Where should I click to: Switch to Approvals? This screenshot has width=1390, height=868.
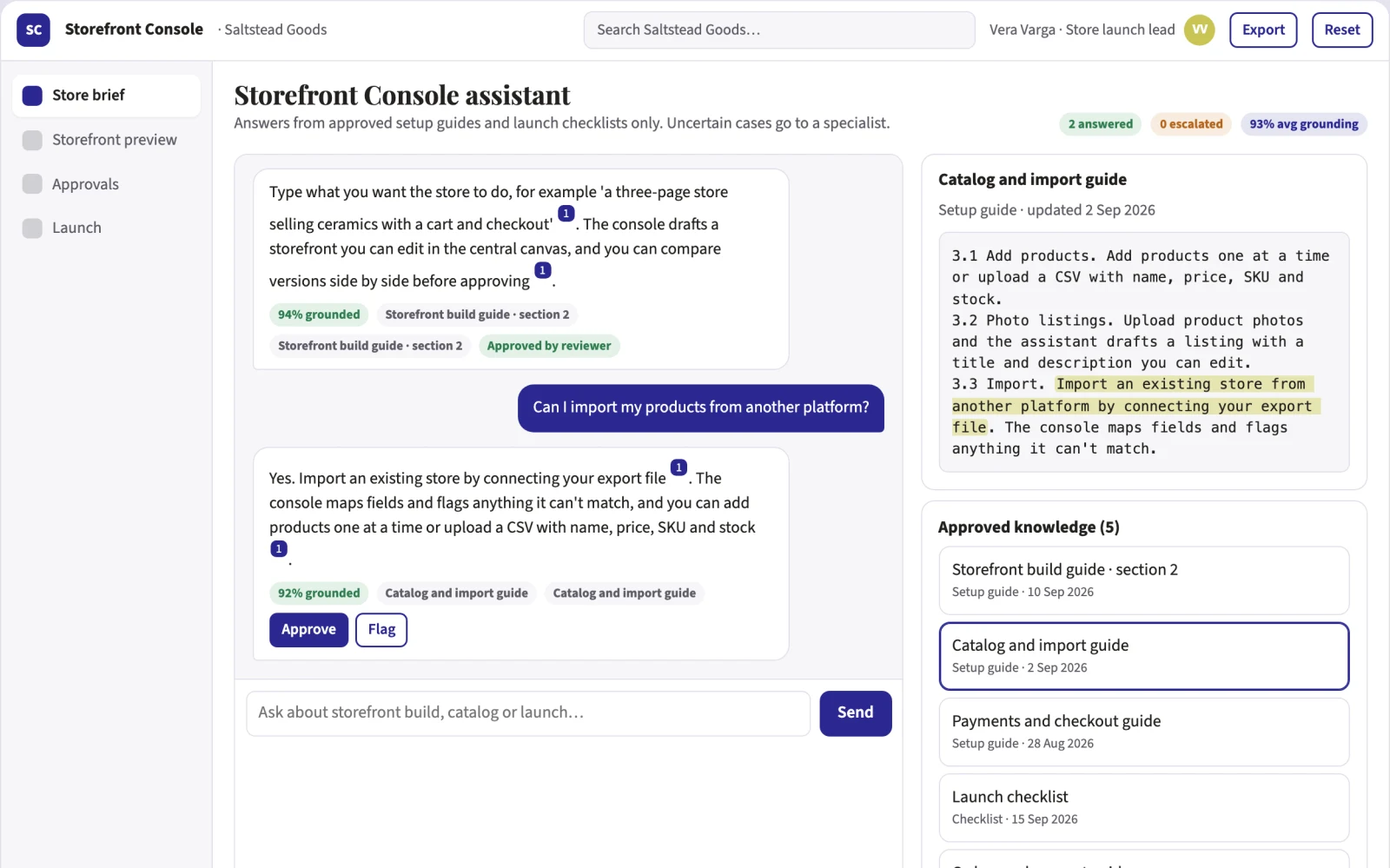coord(107,184)
